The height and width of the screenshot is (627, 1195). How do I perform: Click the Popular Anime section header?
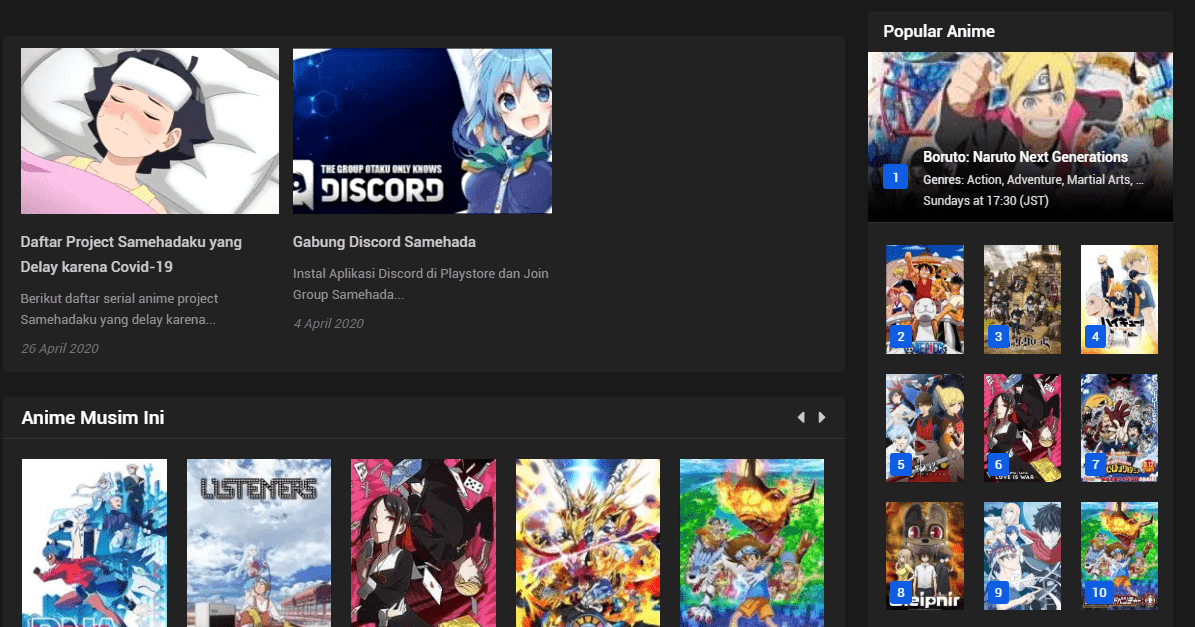(938, 31)
